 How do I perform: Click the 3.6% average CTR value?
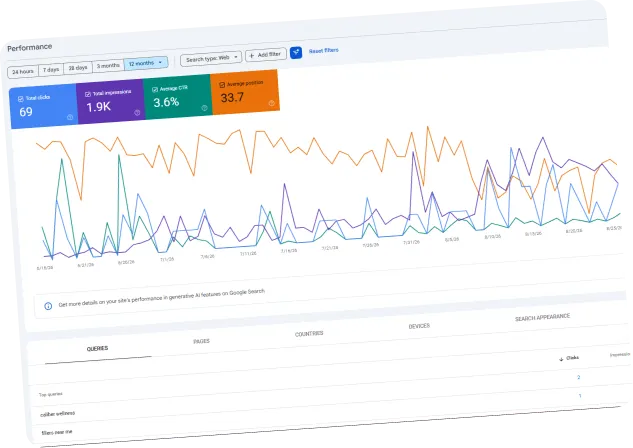click(x=166, y=102)
